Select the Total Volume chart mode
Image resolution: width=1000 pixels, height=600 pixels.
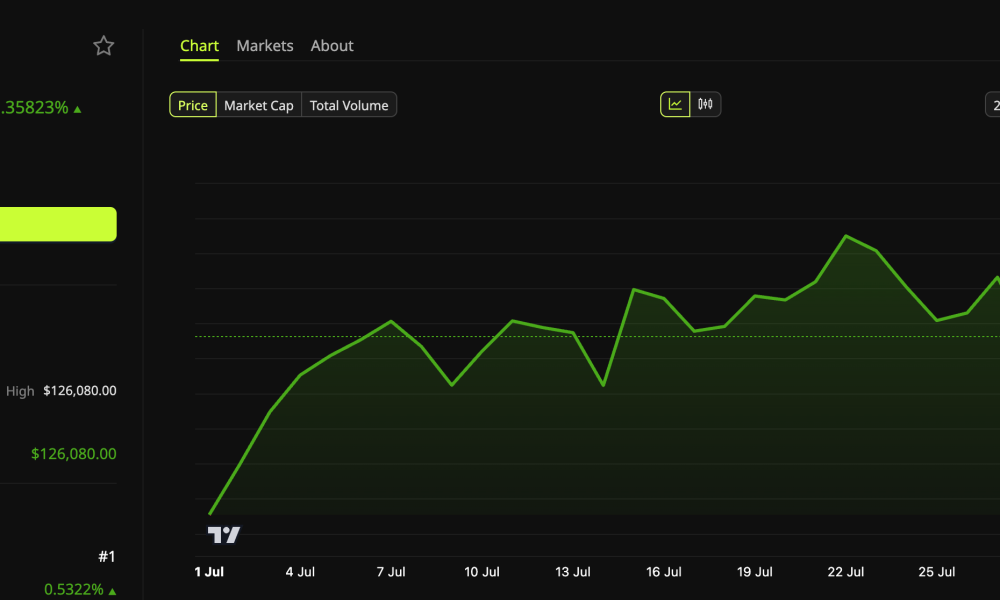349,105
